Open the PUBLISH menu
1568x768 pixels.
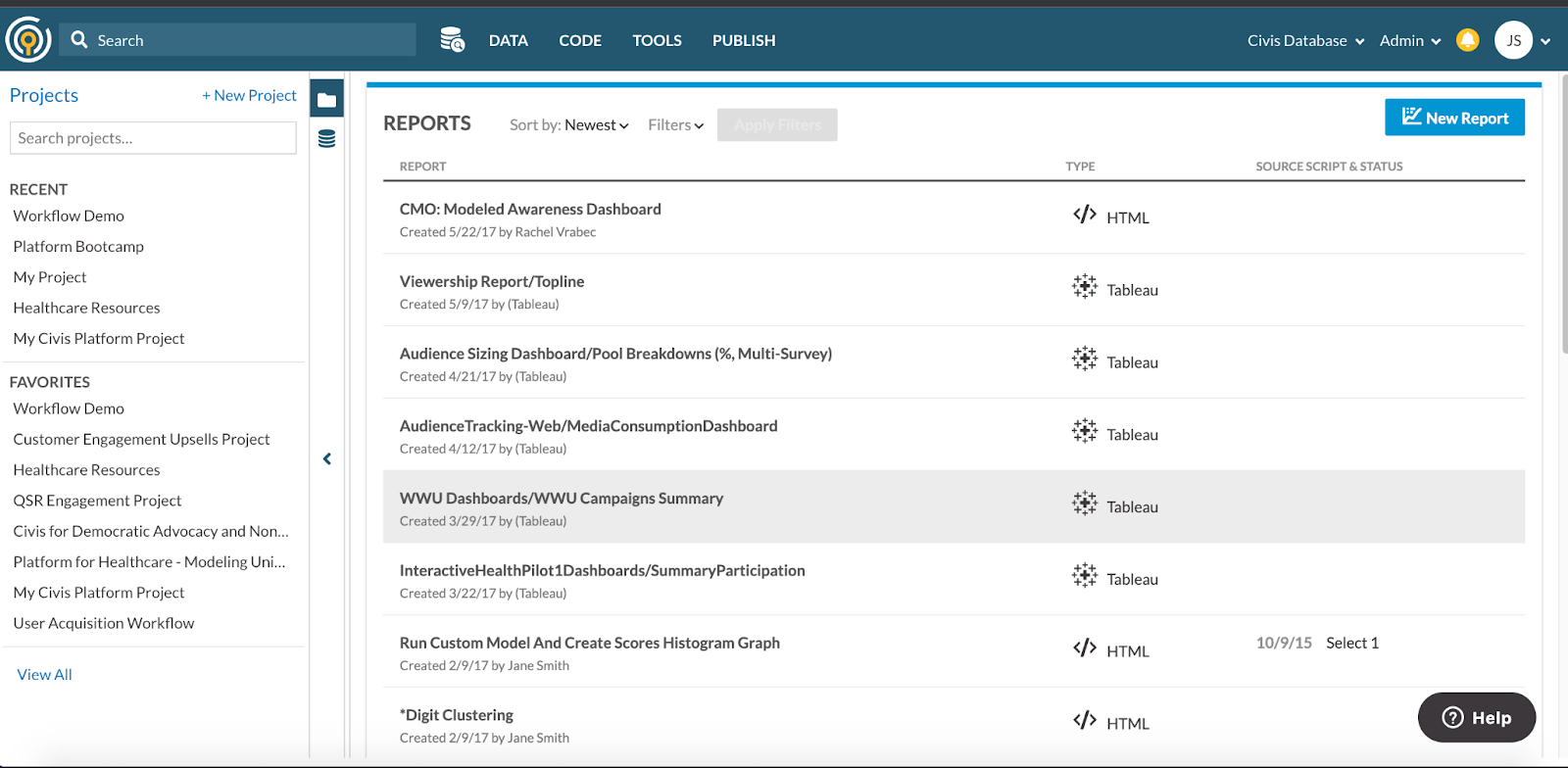(744, 41)
